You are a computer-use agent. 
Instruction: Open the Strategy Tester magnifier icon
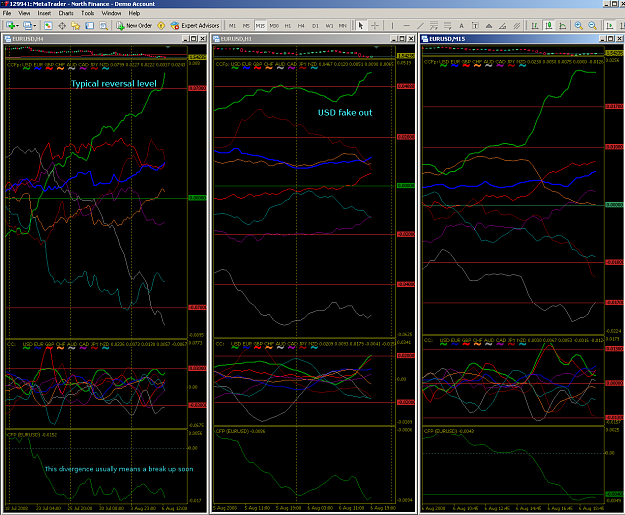[103, 26]
